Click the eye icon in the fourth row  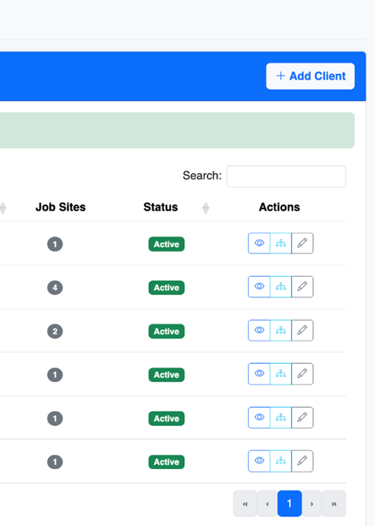tap(259, 374)
